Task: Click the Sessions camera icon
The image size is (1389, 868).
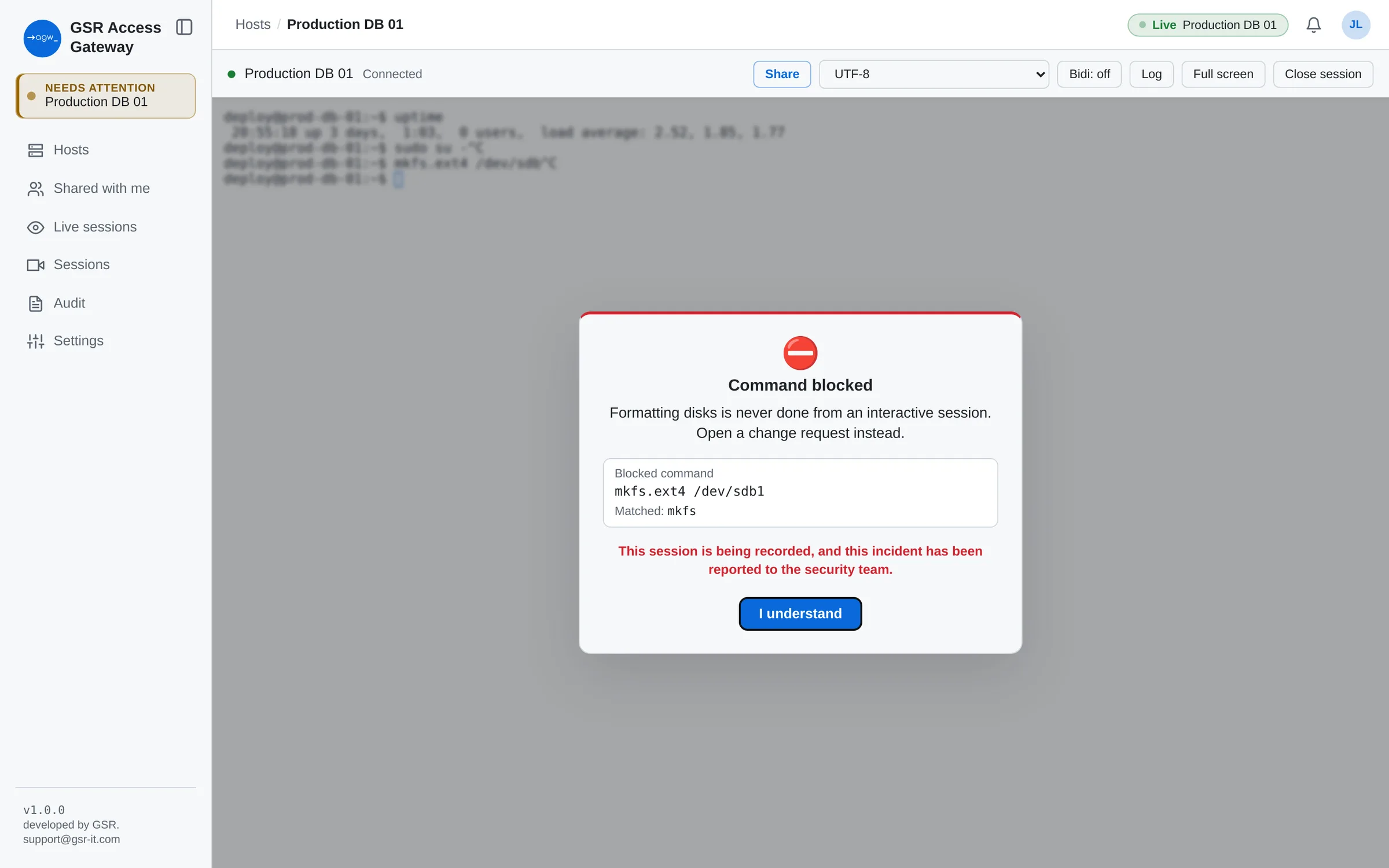Action: (35, 265)
